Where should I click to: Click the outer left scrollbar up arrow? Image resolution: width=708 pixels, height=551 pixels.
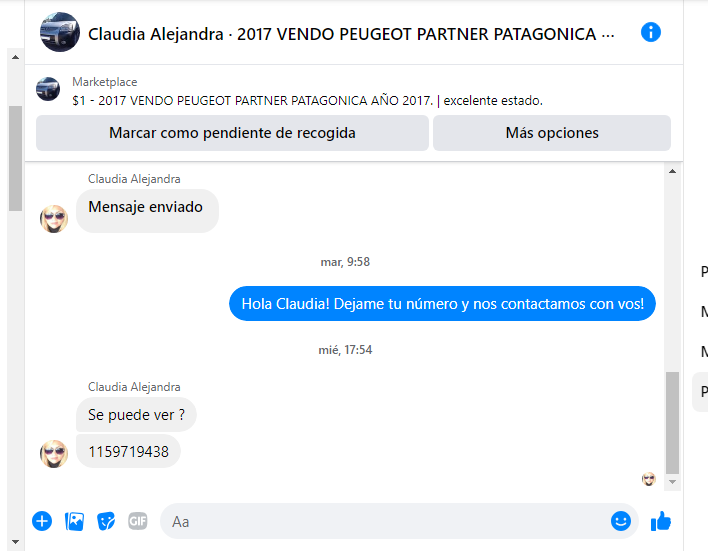15,57
